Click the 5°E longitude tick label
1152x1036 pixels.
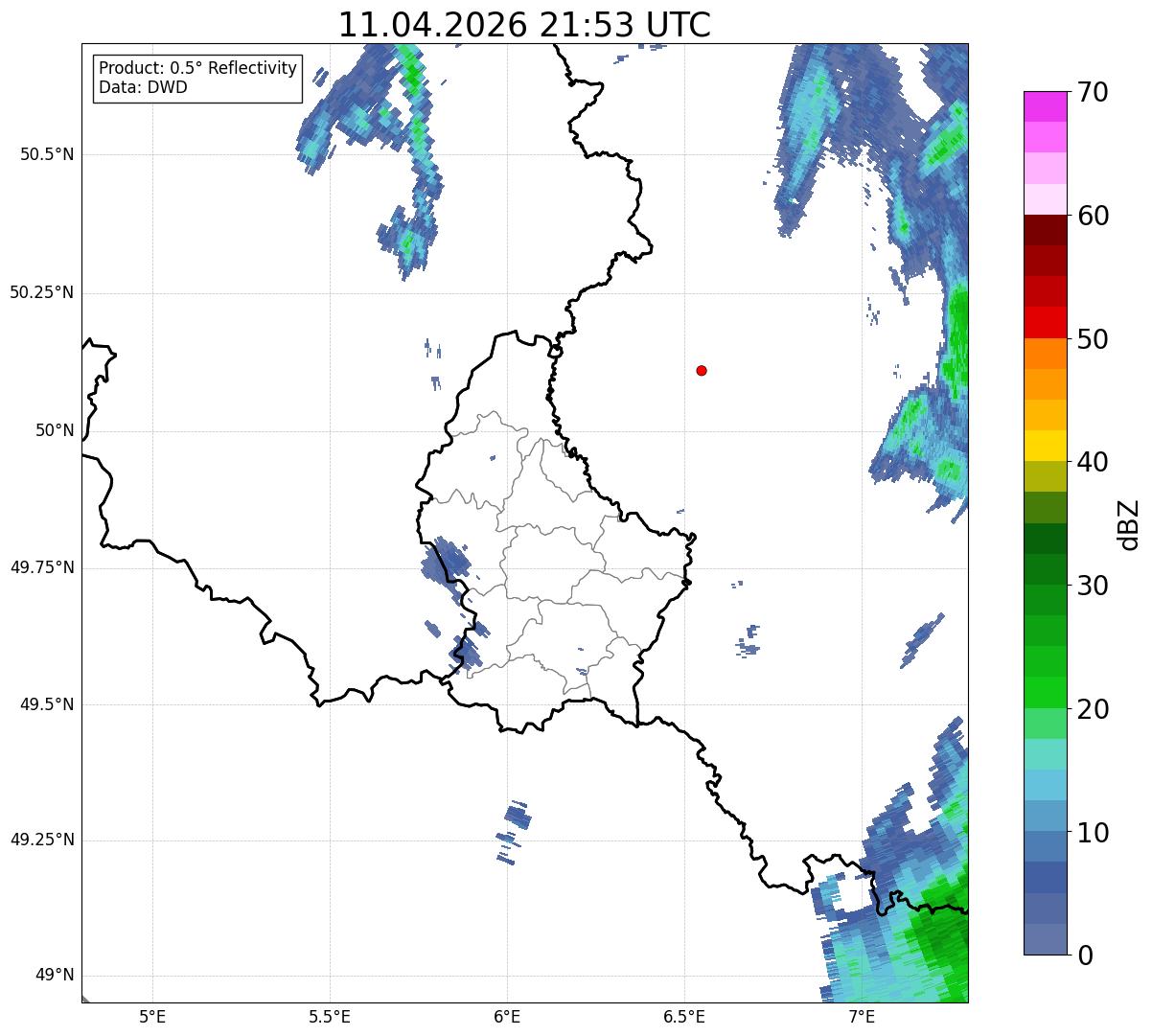[152, 1016]
